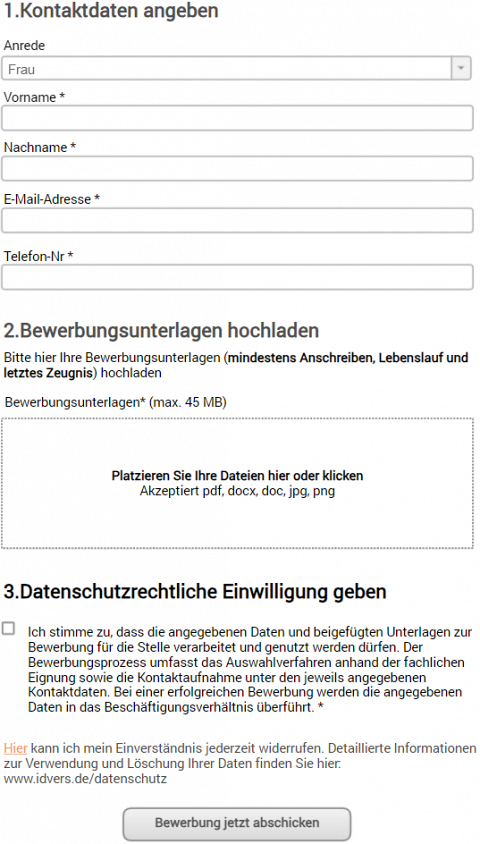Submit with 'Bewerbung jetzt abschicken' button
This screenshot has height=844, width=480.
click(237, 823)
